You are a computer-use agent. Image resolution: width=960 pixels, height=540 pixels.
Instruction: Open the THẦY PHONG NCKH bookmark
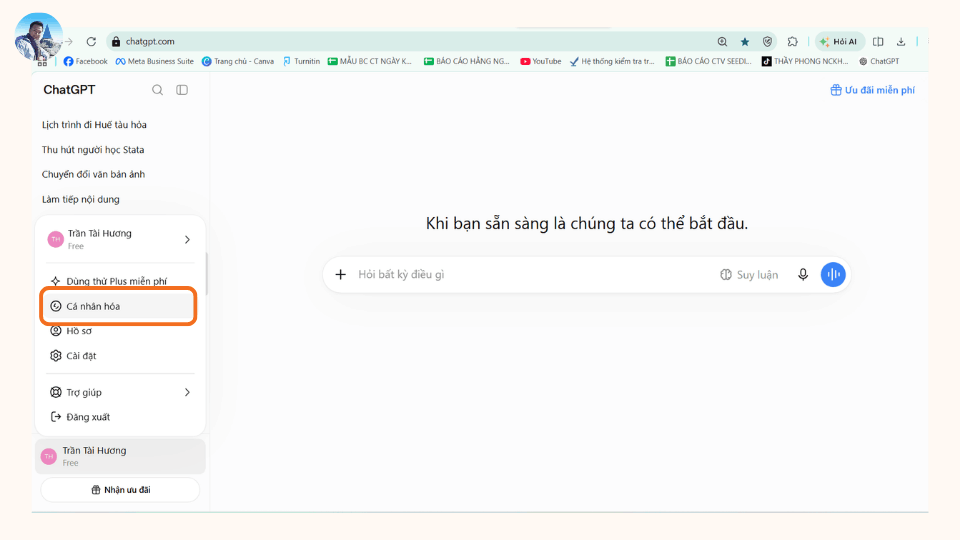[805, 61]
